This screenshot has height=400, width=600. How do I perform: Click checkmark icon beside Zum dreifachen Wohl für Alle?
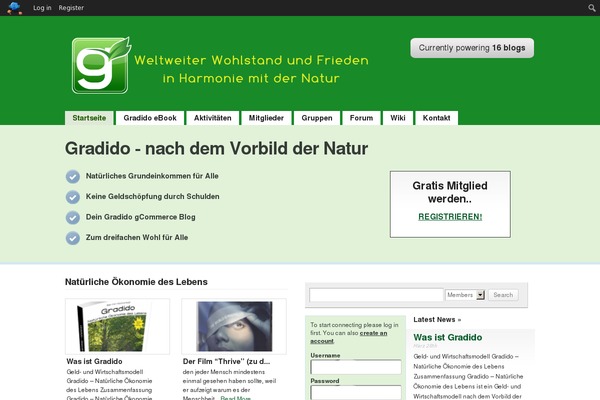pos(73,238)
